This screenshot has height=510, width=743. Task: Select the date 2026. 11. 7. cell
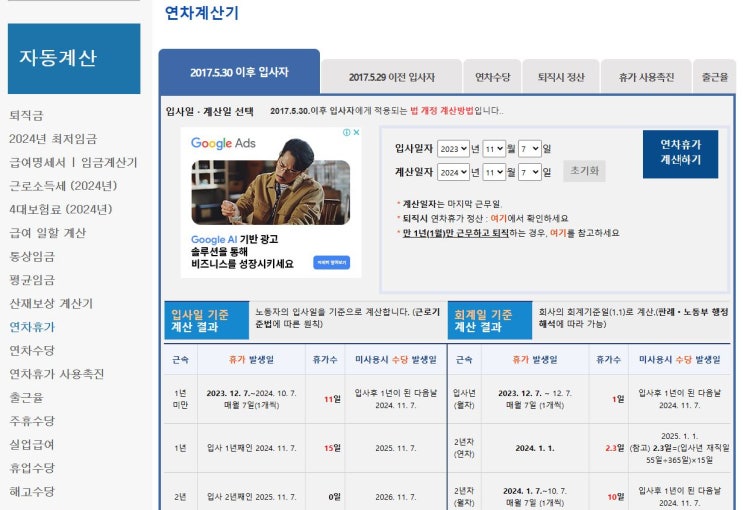coord(396,497)
